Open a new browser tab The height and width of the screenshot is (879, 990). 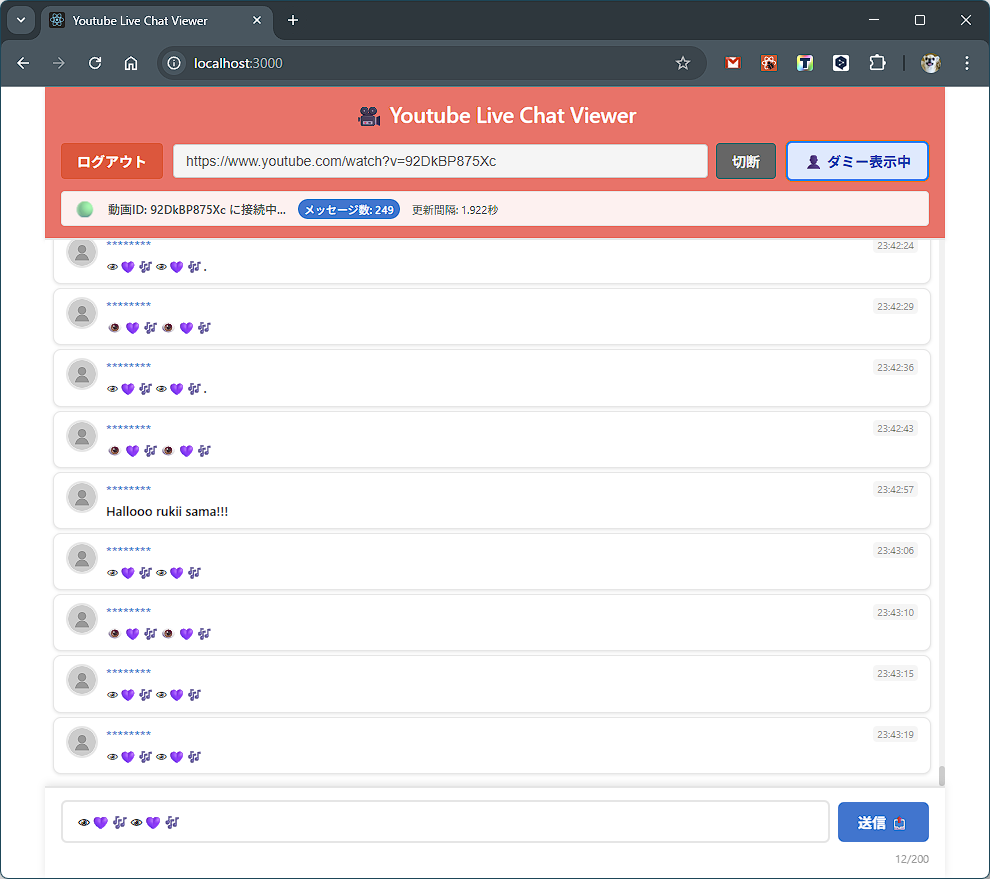tap(293, 20)
